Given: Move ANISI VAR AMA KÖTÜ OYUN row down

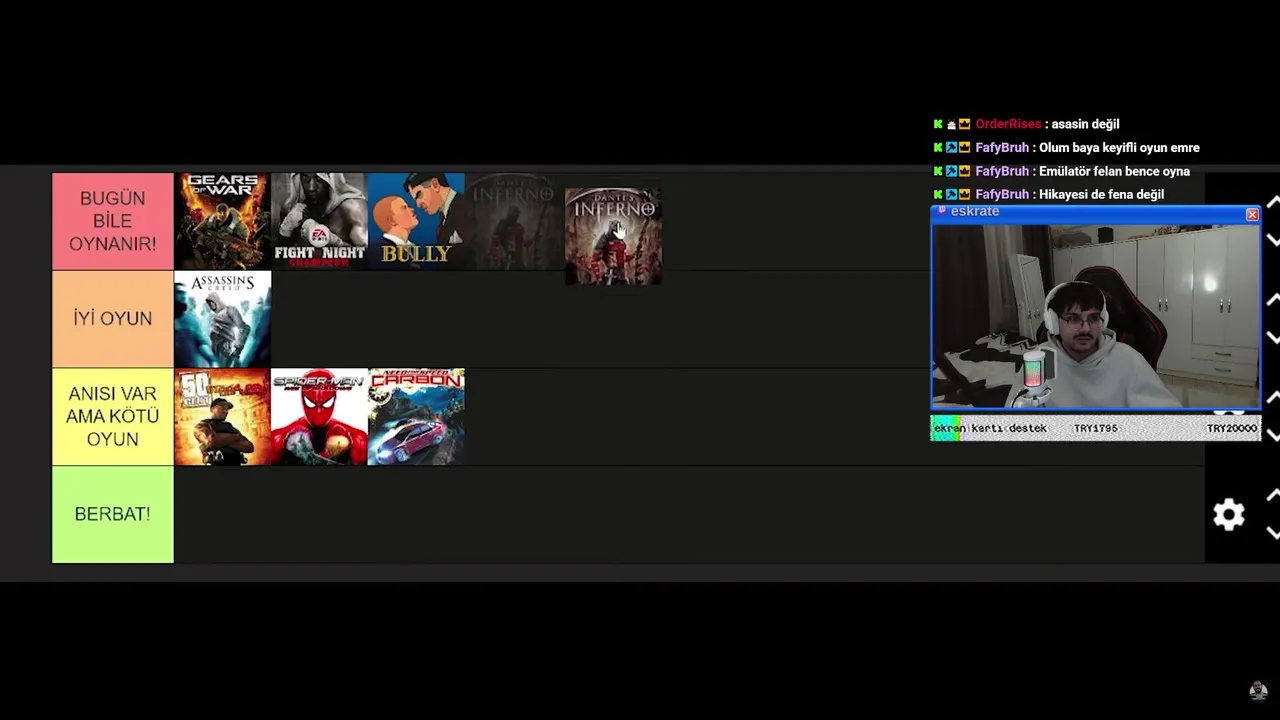Looking at the screenshot, I should tap(1273, 436).
